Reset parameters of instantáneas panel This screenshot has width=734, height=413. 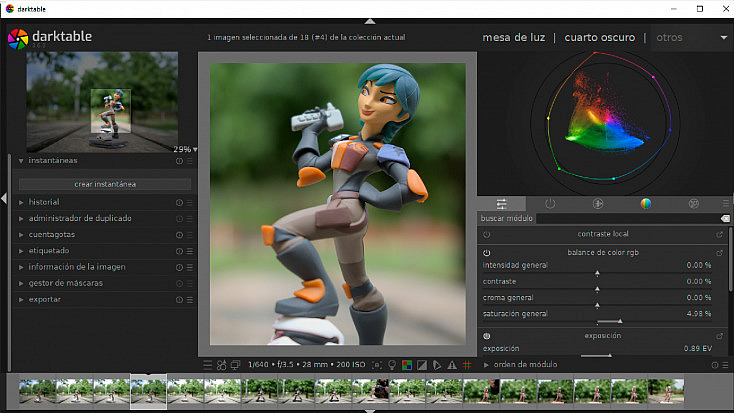pyautogui.click(x=179, y=161)
